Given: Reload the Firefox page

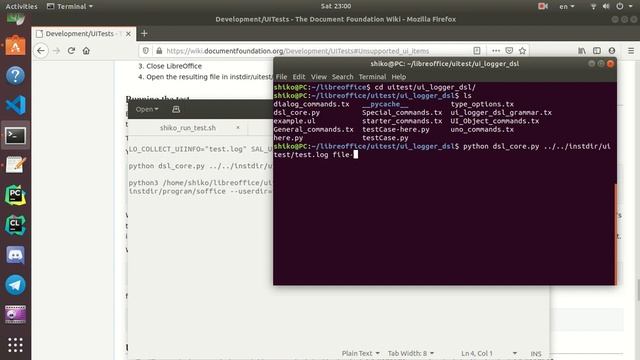Looking at the screenshot, I should [x=71, y=51].
